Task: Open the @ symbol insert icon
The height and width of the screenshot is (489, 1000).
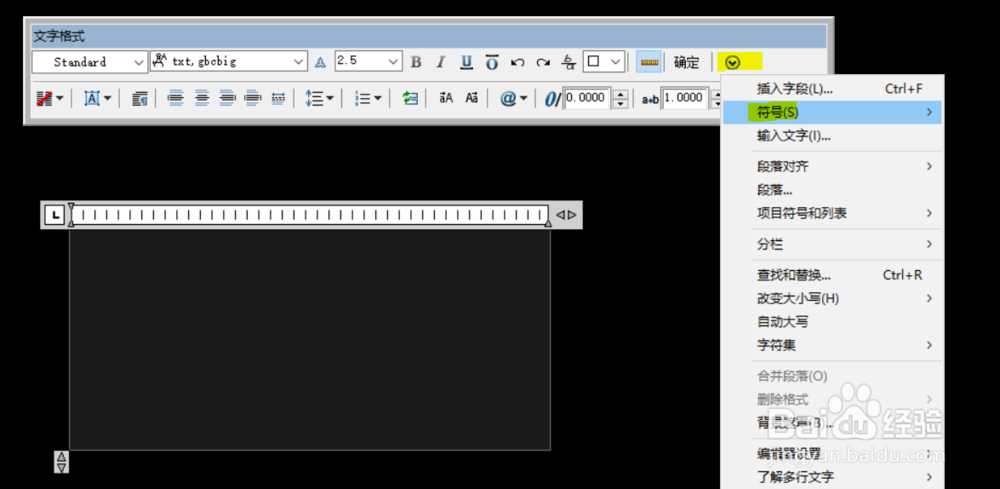Action: point(508,99)
